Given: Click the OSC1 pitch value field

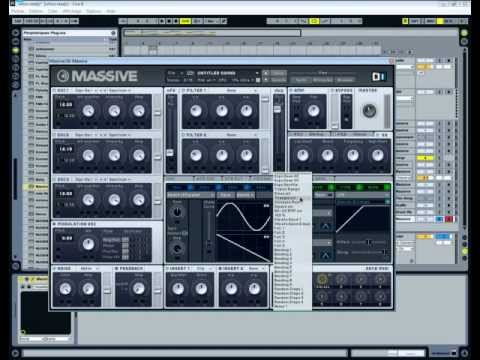Looking at the screenshot, I should tap(66, 104).
